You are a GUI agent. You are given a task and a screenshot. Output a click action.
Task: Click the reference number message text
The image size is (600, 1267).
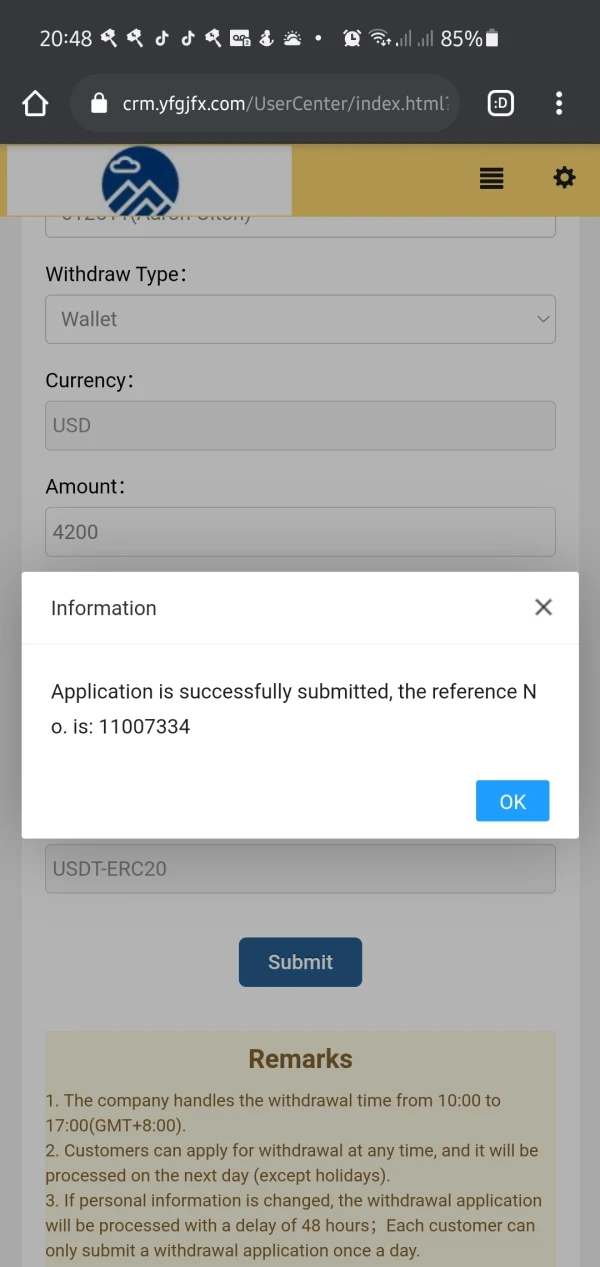coord(293,709)
